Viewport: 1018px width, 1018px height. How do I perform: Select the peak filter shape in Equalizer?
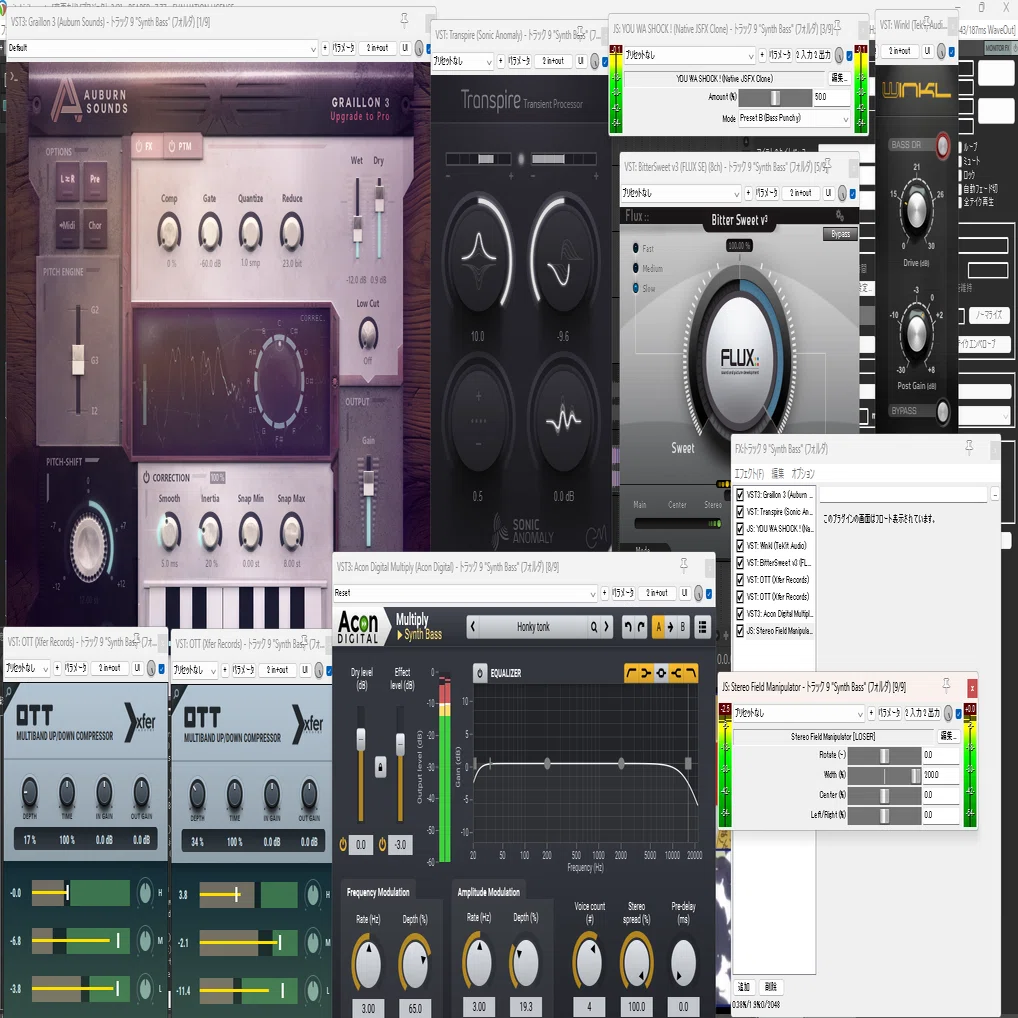tap(661, 673)
